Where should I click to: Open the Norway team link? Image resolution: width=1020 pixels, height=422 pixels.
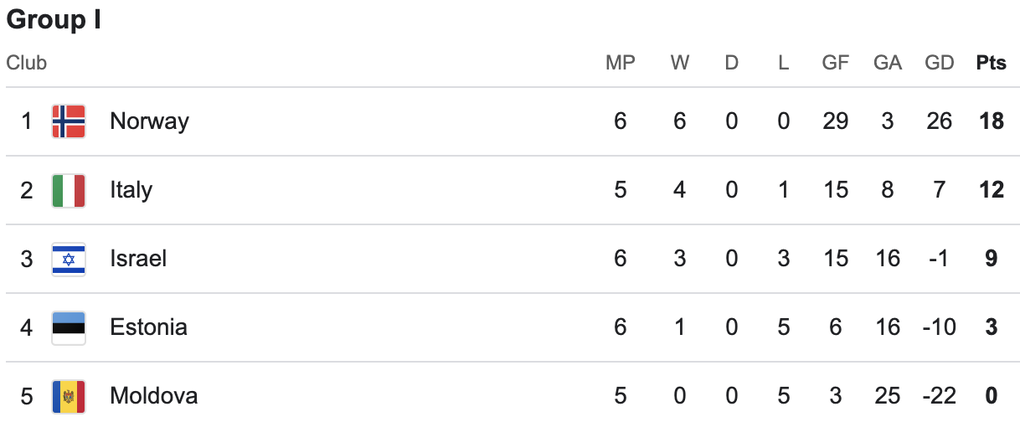149,121
